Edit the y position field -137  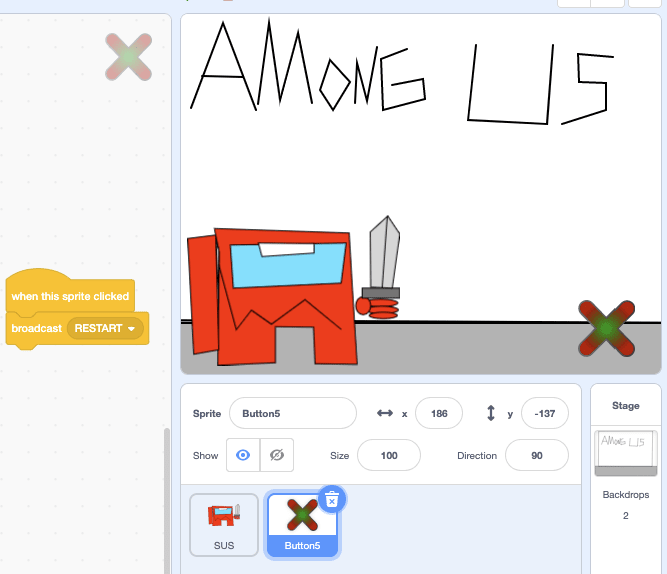544,413
